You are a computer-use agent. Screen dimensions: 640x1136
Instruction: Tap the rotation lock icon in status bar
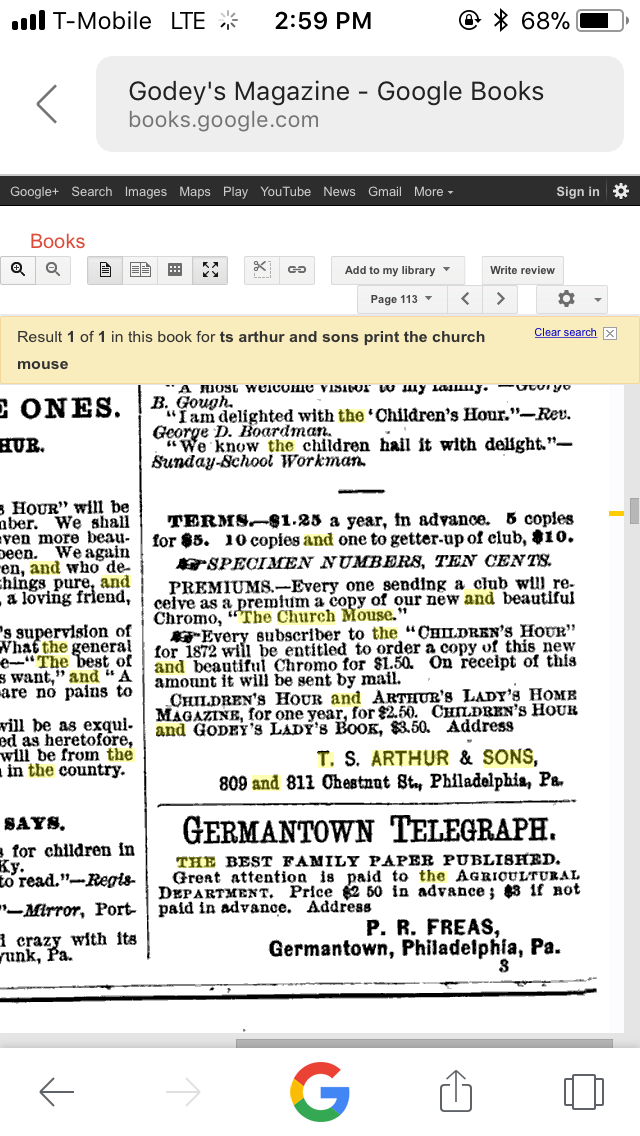pyautogui.click(x=470, y=21)
